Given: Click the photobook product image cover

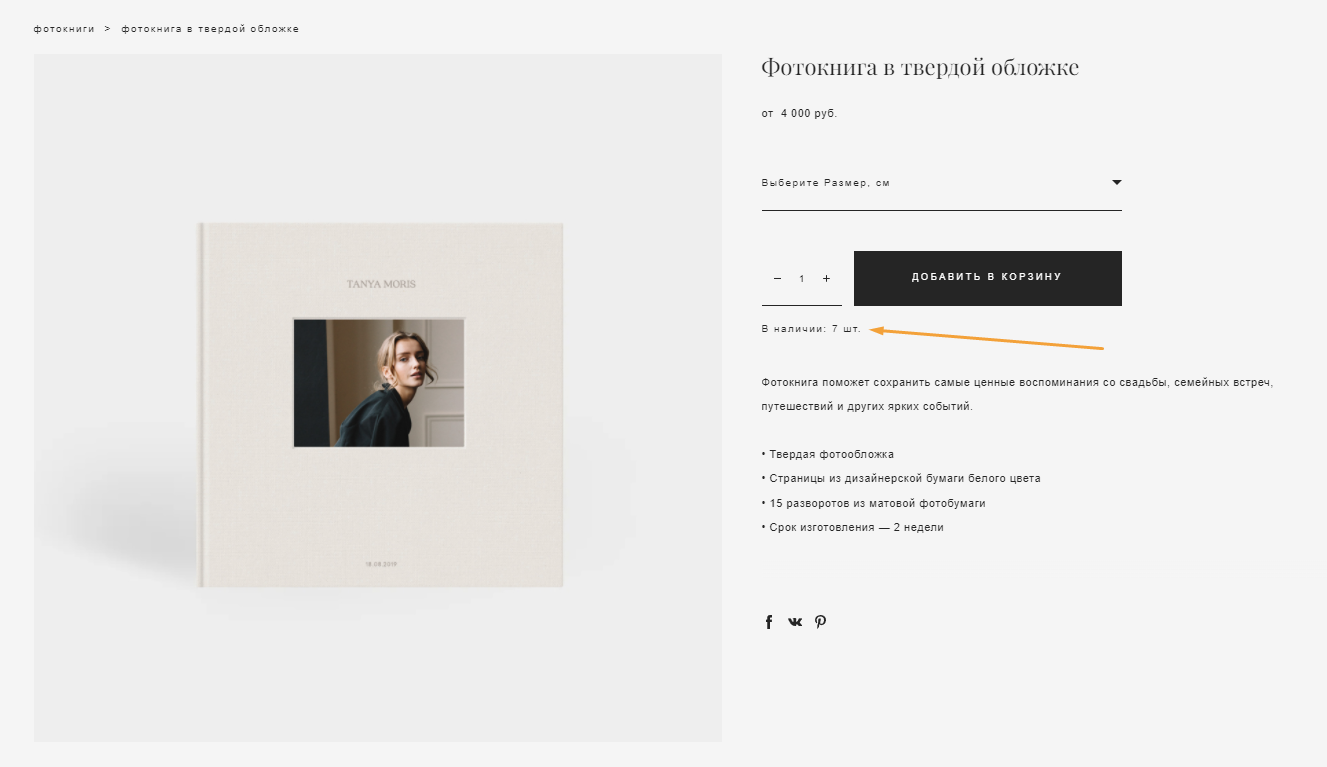Looking at the screenshot, I should [381, 404].
